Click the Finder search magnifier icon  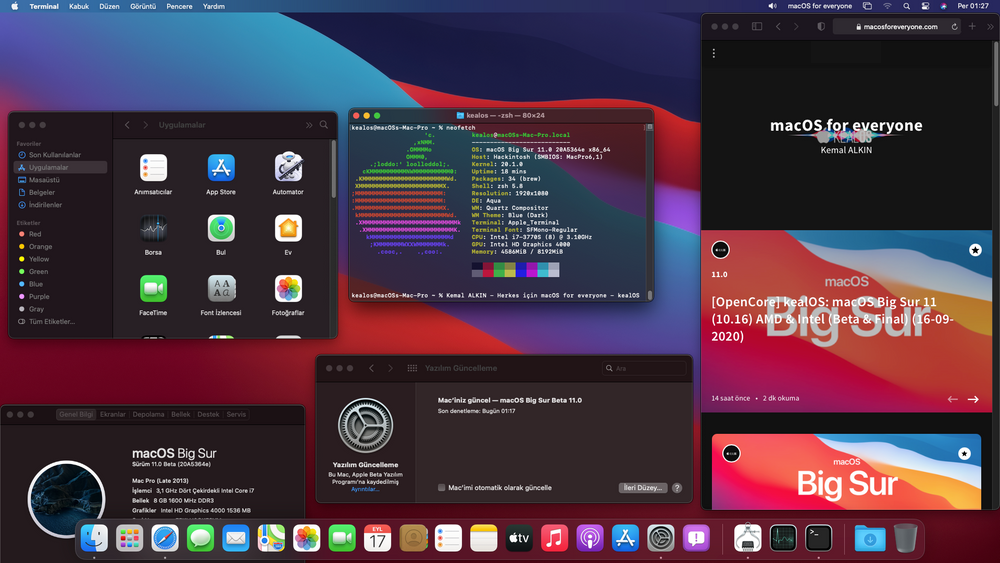[324, 125]
